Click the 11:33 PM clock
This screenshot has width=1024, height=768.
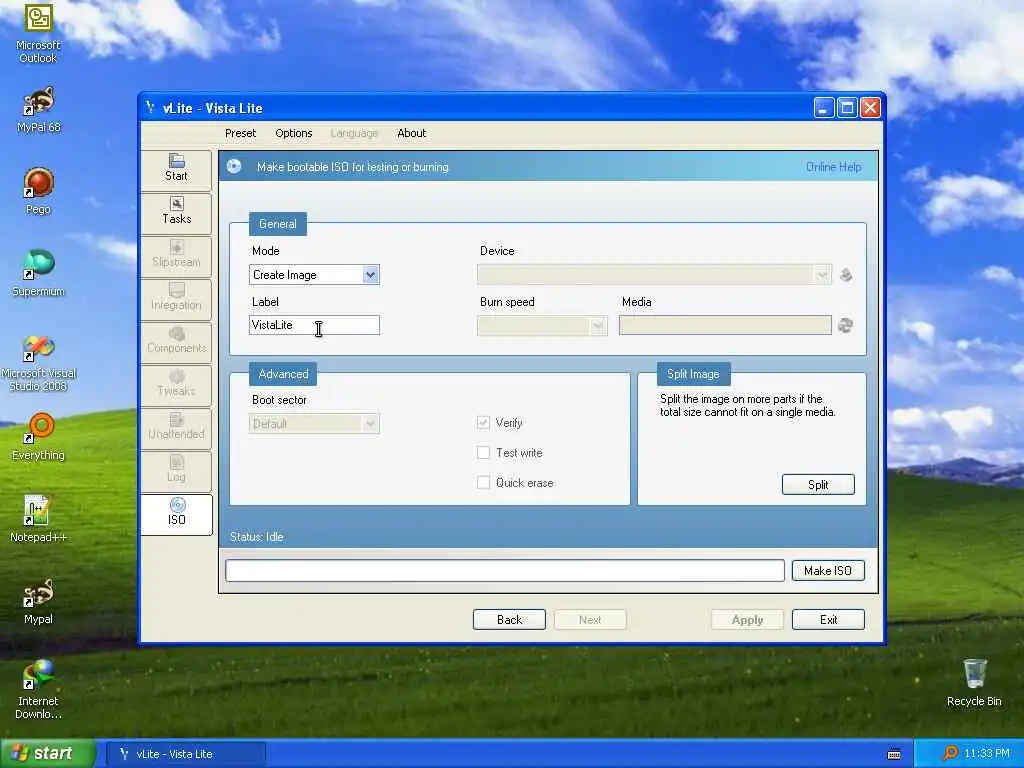[x=987, y=754]
